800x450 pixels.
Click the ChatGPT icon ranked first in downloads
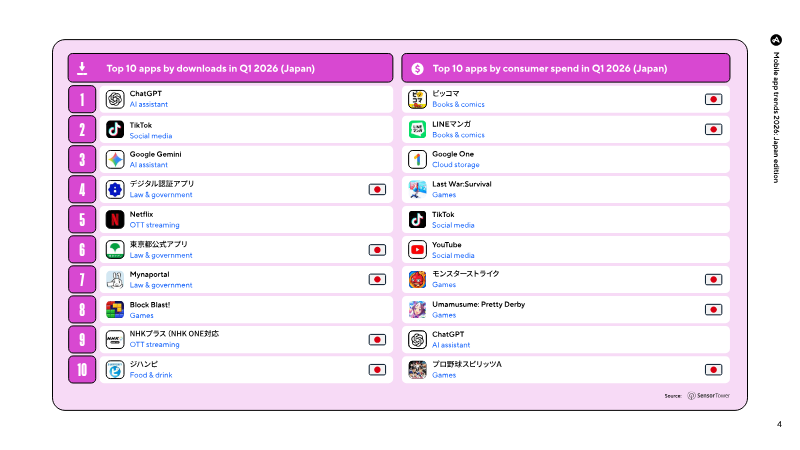point(115,99)
